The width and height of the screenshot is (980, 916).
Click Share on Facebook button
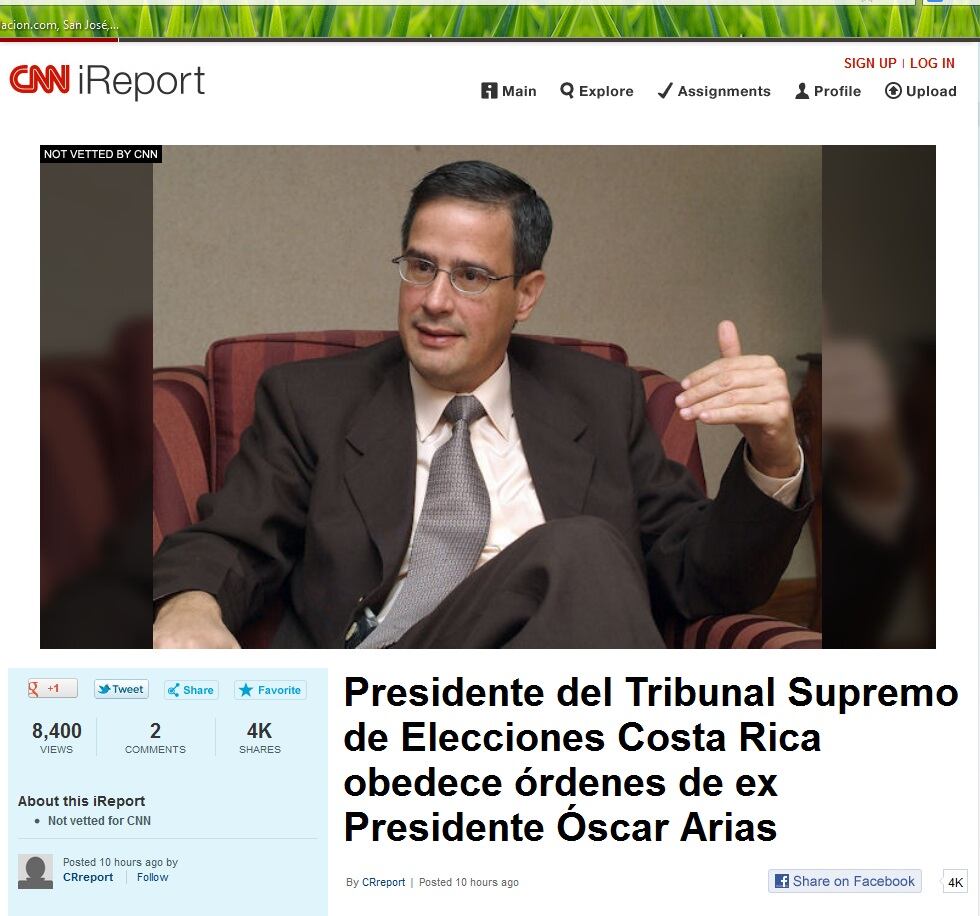[844, 881]
